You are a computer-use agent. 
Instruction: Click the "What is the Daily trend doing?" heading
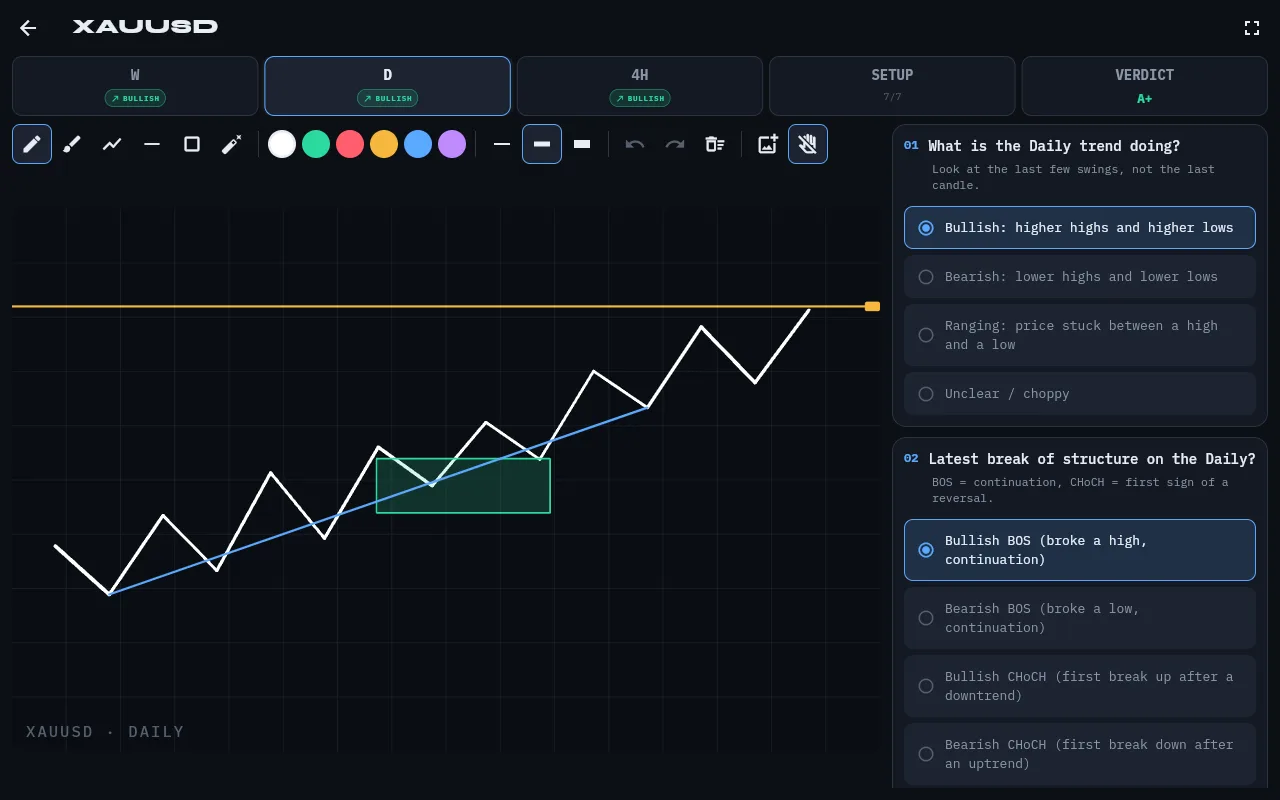(1054, 146)
